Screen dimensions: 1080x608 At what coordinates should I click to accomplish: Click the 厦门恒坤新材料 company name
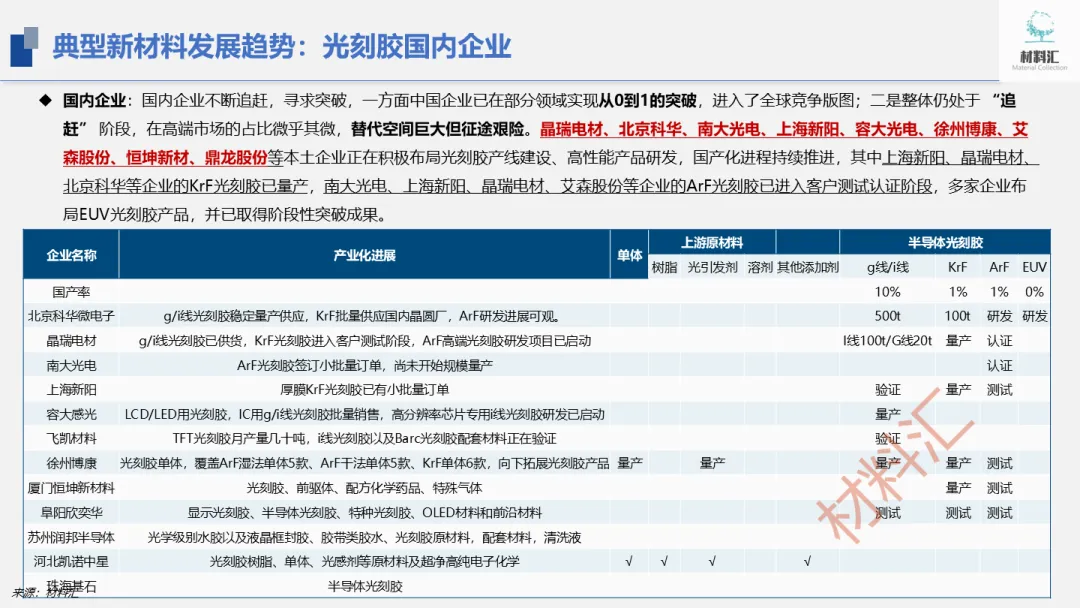tap(71, 488)
